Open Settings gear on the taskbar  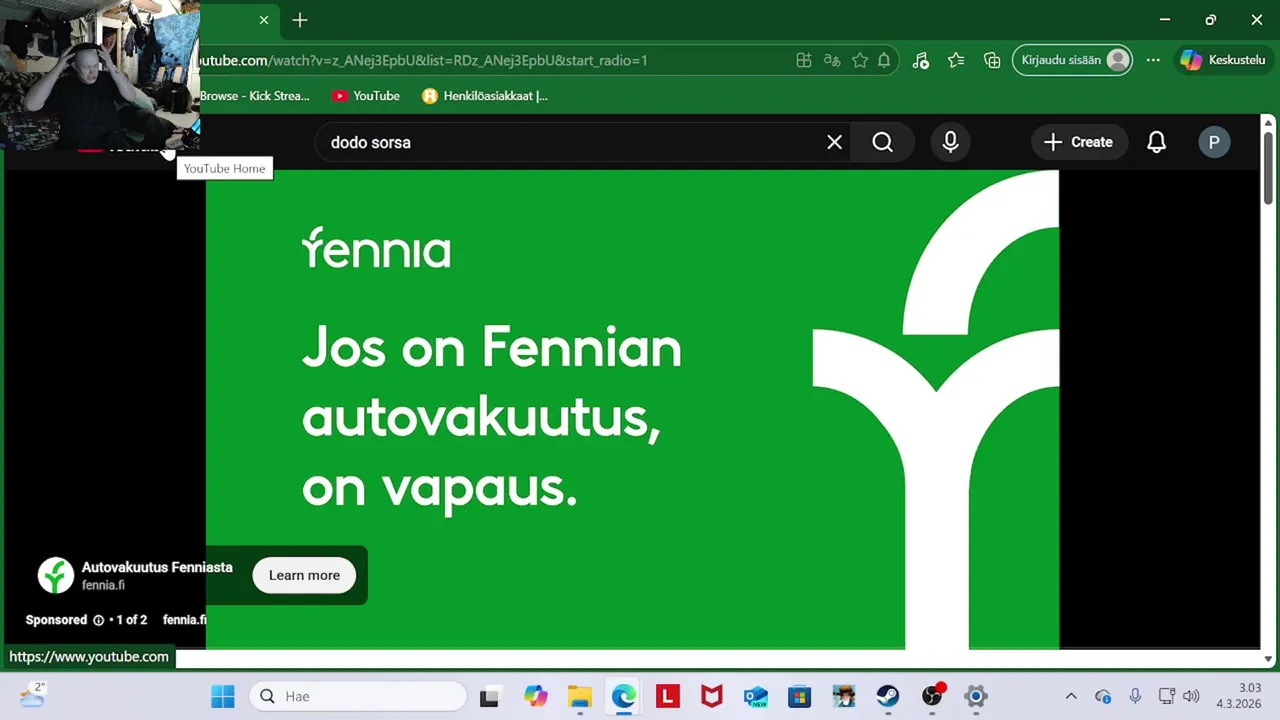click(x=976, y=696)
